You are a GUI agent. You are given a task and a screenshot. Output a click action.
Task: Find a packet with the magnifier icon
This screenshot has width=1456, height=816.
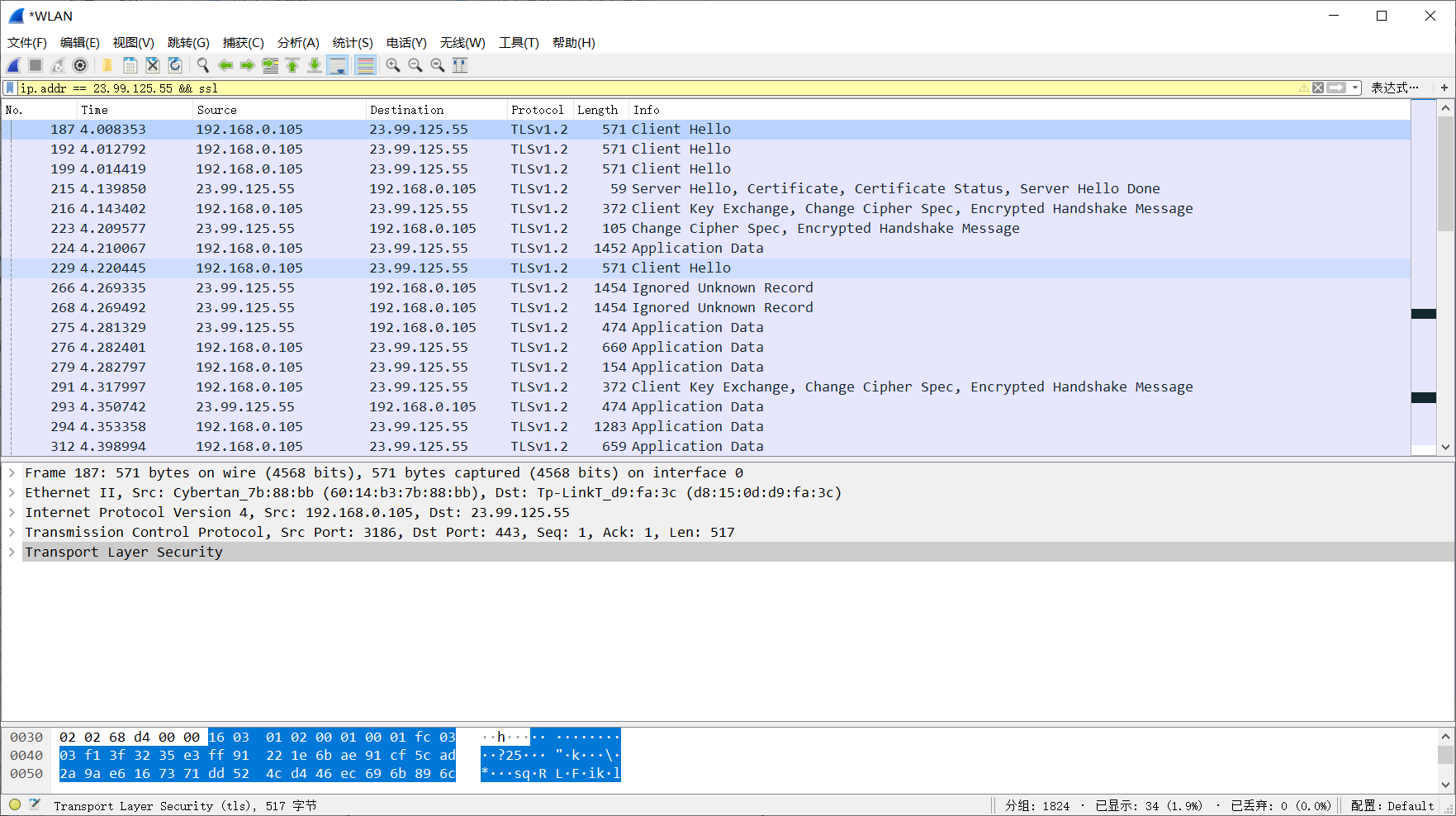coord(202,65)
